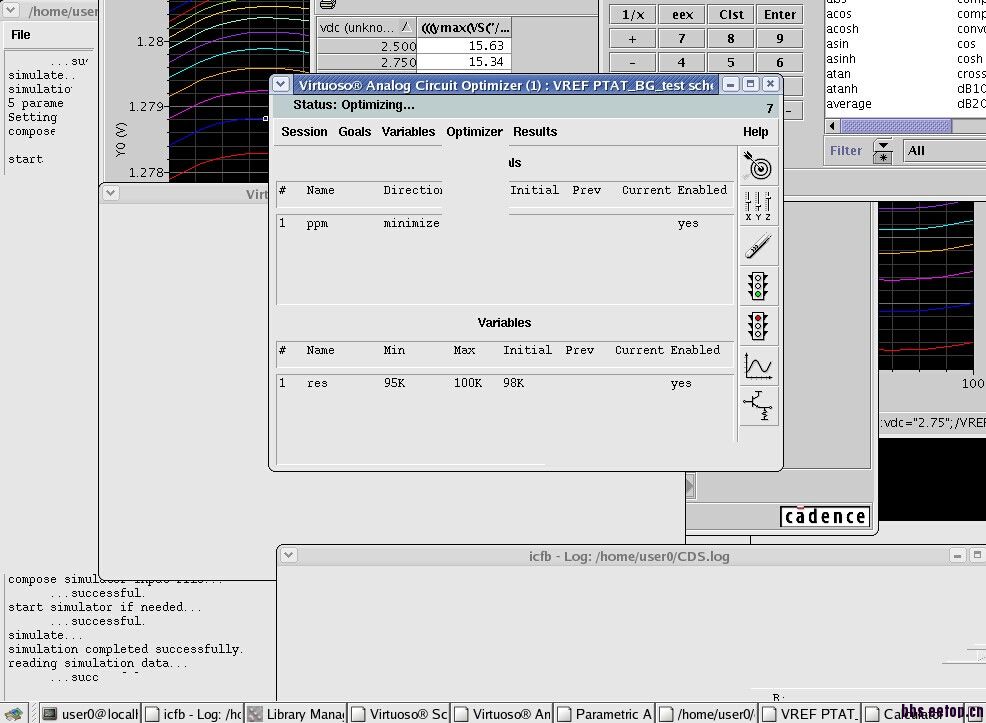The width and height of the screenshot is (986, 723).
Task: Click the XYZ variables sliders icon
Action: pos(758,206)
